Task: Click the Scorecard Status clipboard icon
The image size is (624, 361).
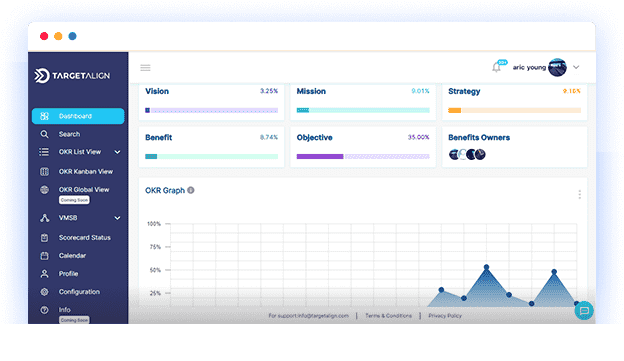Action: click(45, 238)
